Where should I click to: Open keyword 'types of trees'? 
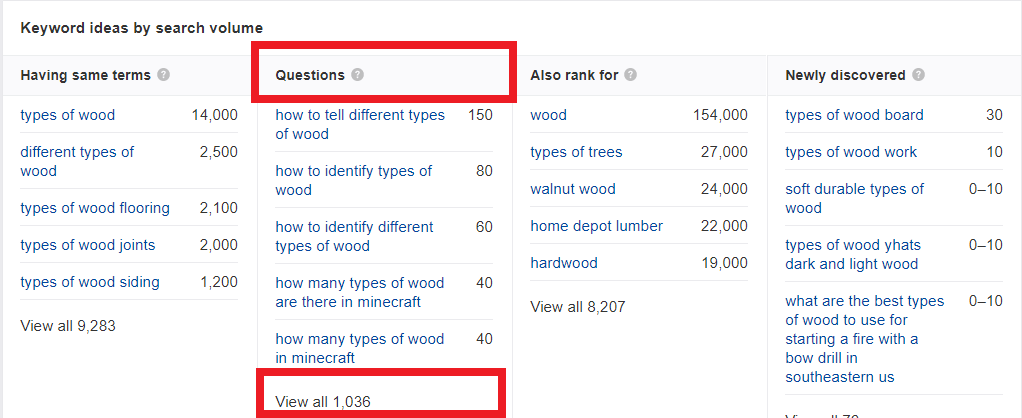click(576, 152)
